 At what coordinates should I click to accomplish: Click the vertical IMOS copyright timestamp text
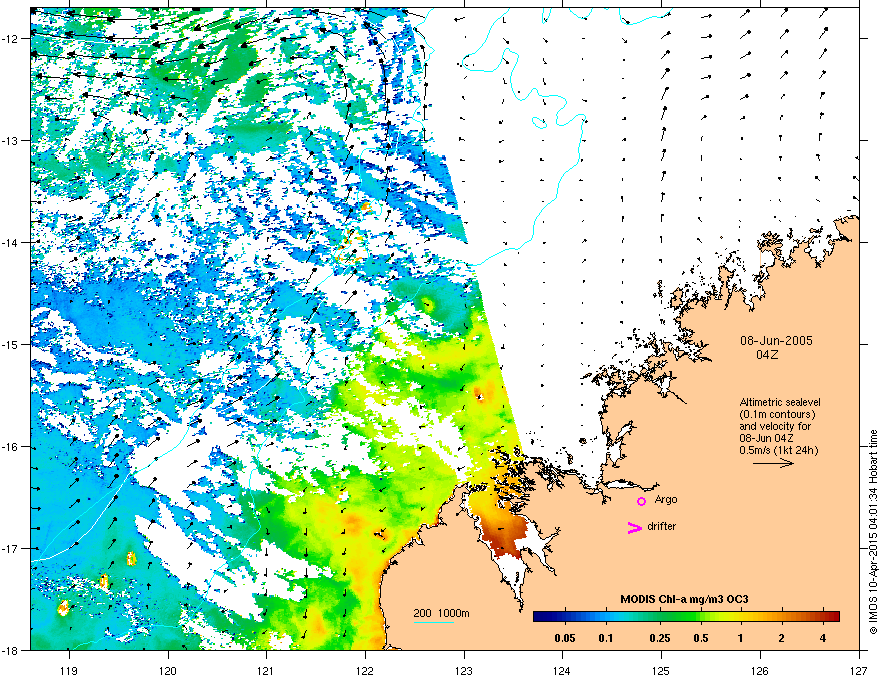873,532
